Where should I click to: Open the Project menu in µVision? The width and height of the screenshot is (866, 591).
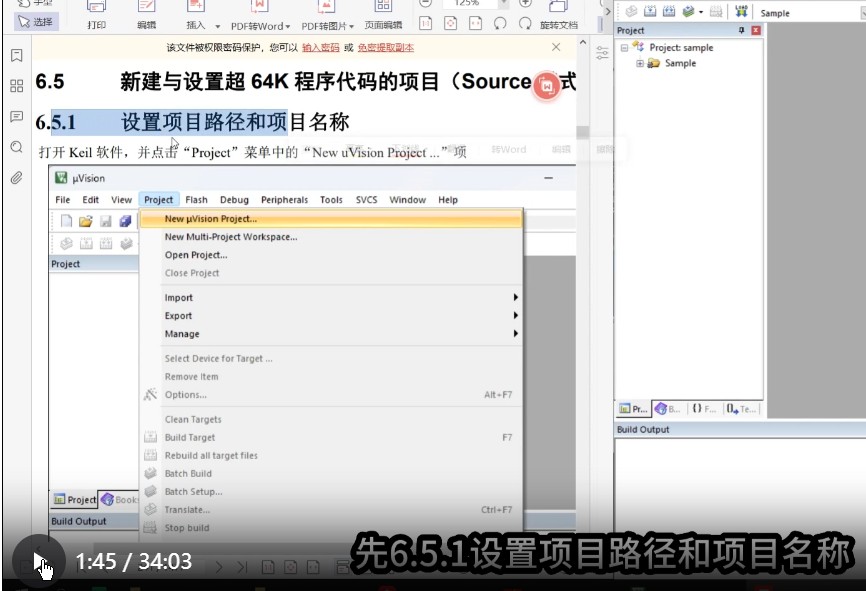click(158, 199)
